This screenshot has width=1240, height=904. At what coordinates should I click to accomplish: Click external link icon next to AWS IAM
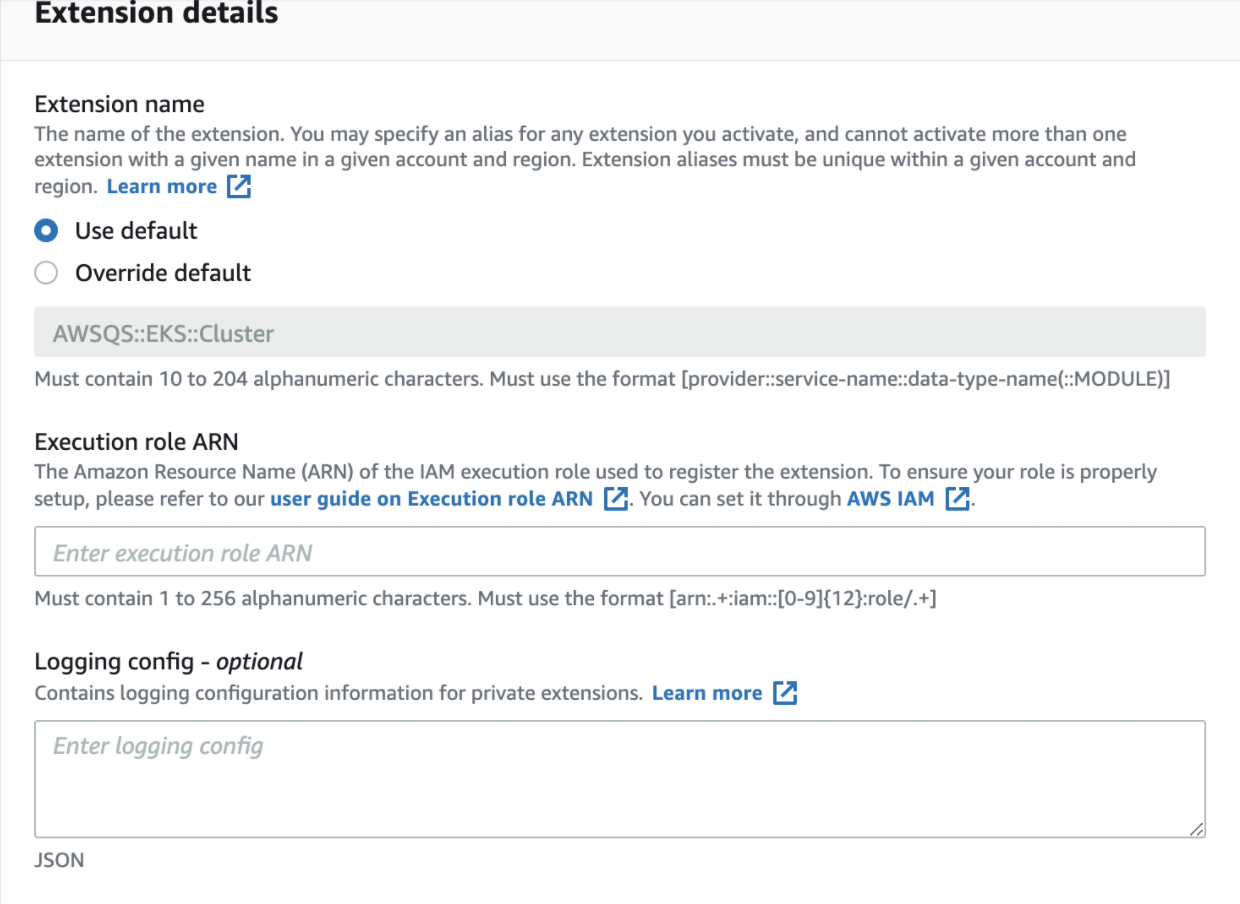[957, 498]
